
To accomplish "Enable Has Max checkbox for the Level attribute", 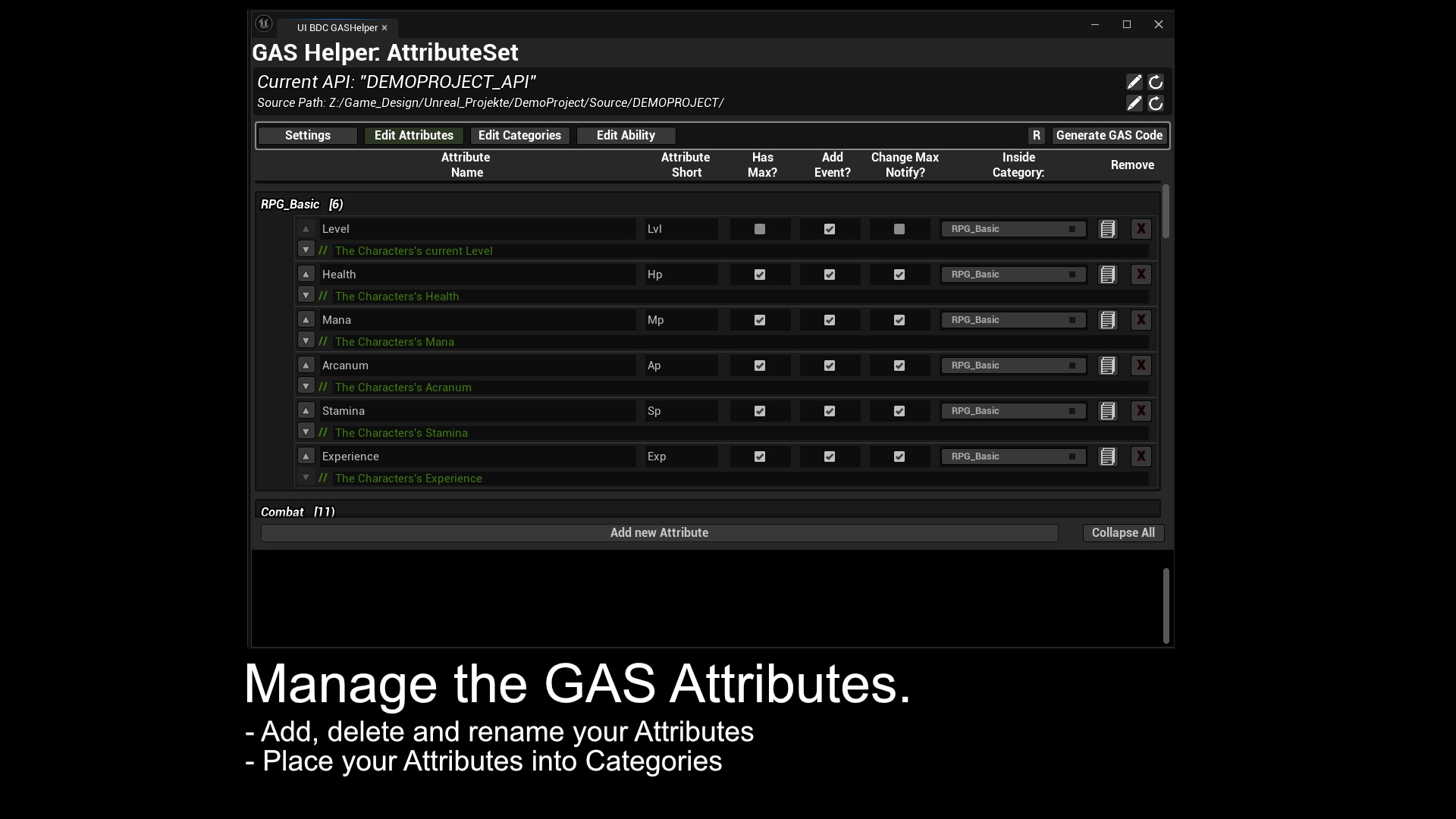I will click(759, 229).
